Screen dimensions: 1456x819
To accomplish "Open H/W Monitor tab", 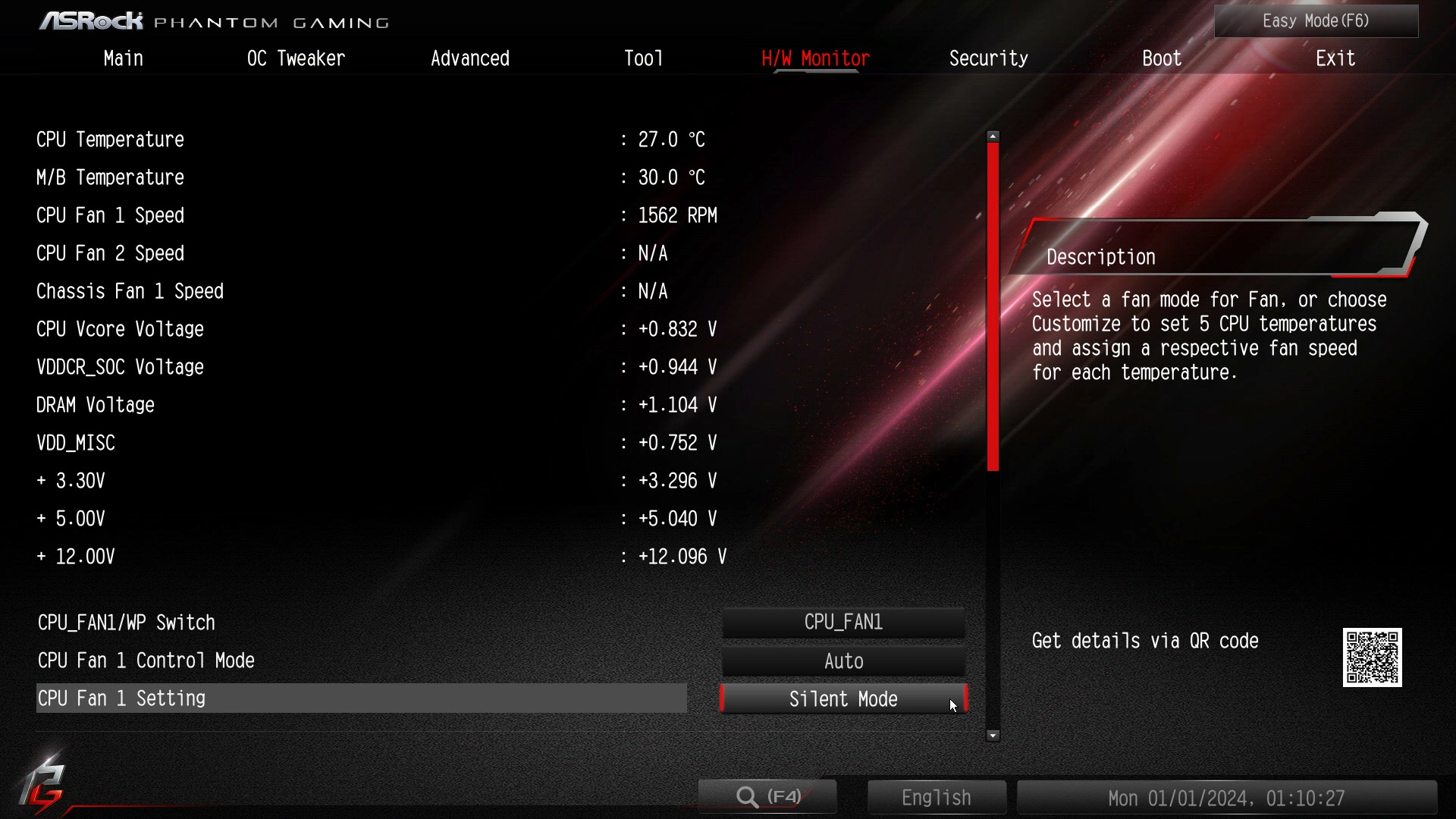I will [815, 58].
